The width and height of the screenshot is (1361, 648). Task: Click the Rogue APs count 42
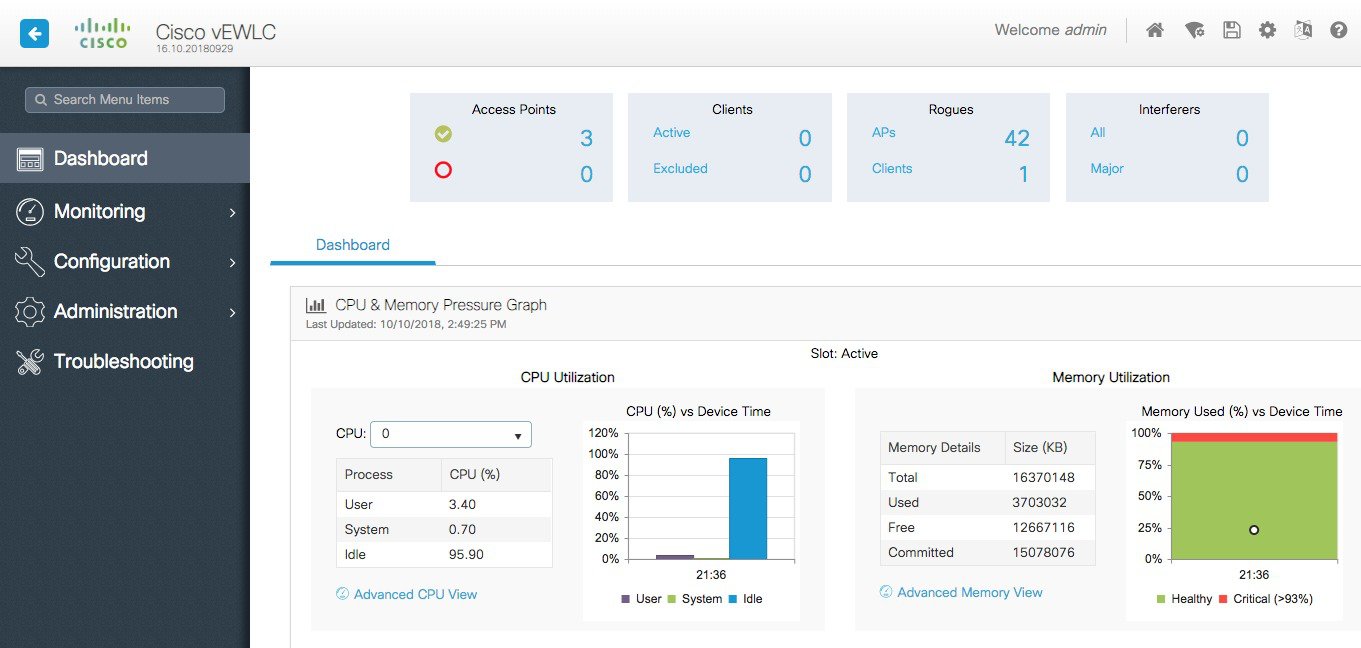pyautogui.click(x=1016, y=138)
